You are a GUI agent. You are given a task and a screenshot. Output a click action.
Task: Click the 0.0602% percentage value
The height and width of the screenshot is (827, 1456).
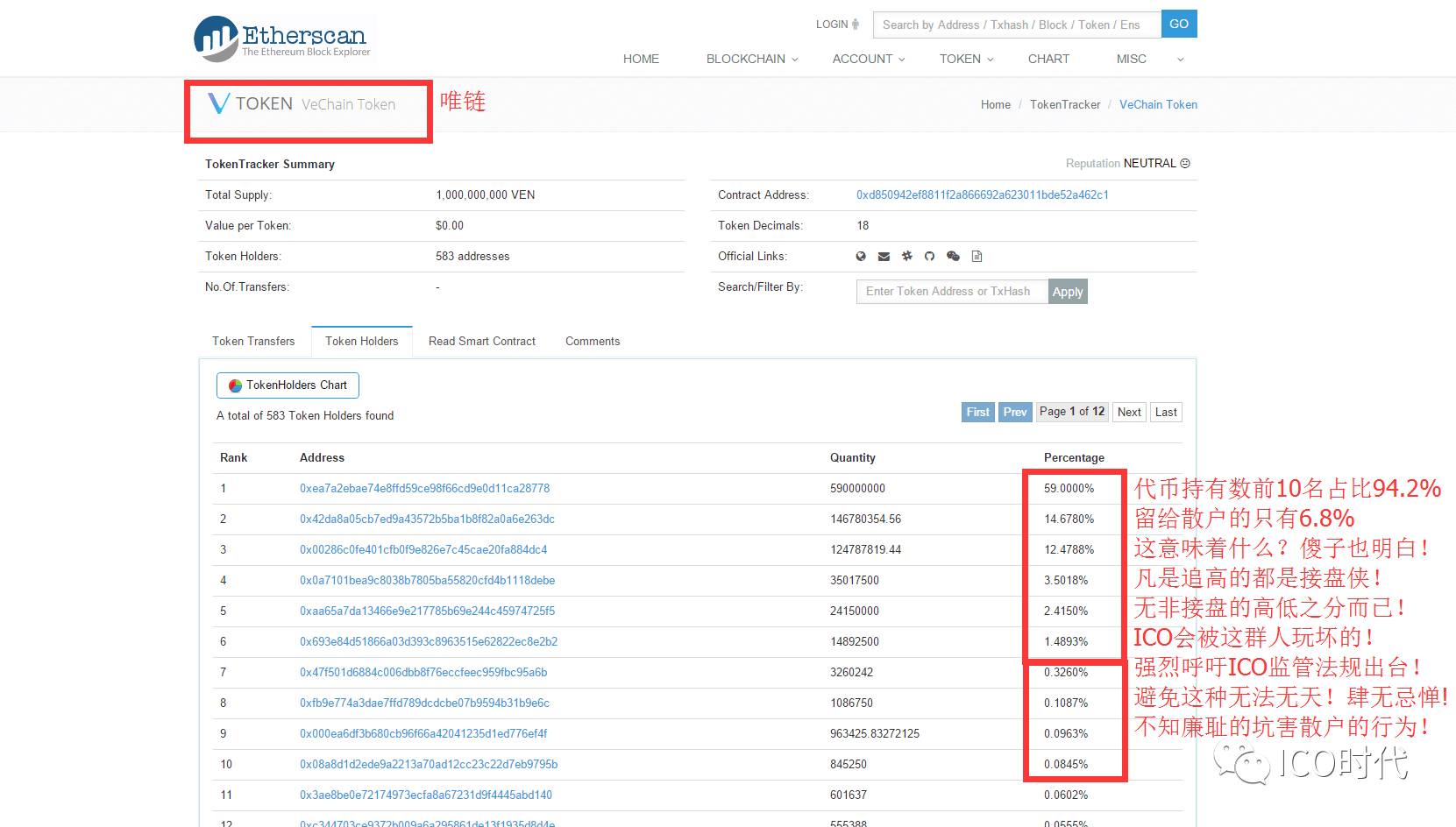[x=1066, y=795]
